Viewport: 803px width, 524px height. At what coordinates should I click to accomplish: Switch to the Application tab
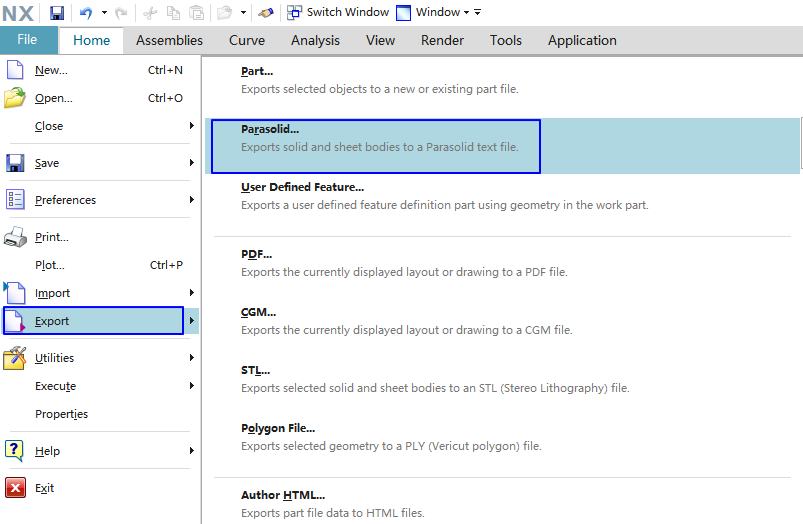click(x=582, y=40)
